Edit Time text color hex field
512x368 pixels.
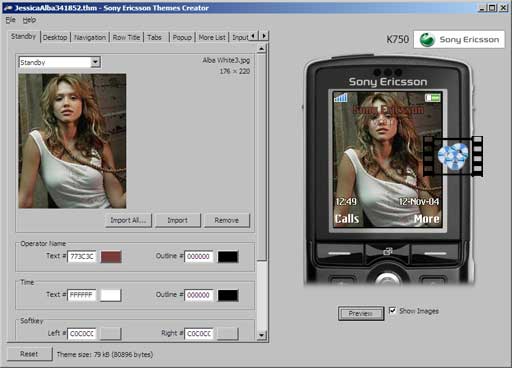[82, 295]
